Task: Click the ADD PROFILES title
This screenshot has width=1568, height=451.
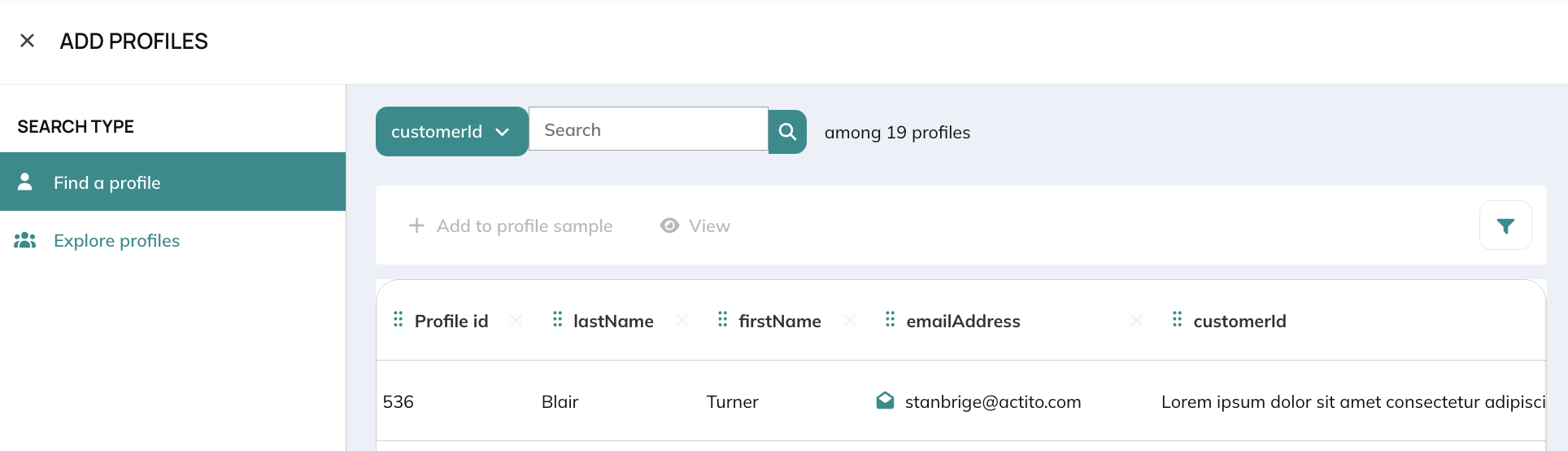Action: (133, 42)
